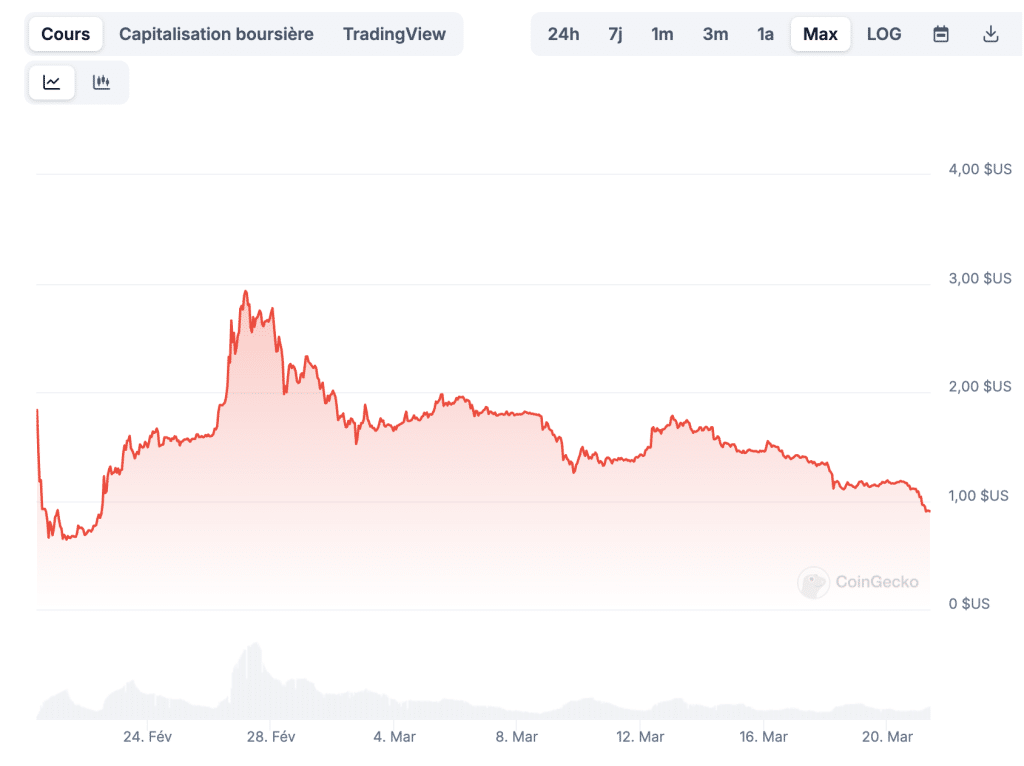
Task: Open the Cours tab
Action: tap(66, 34)
